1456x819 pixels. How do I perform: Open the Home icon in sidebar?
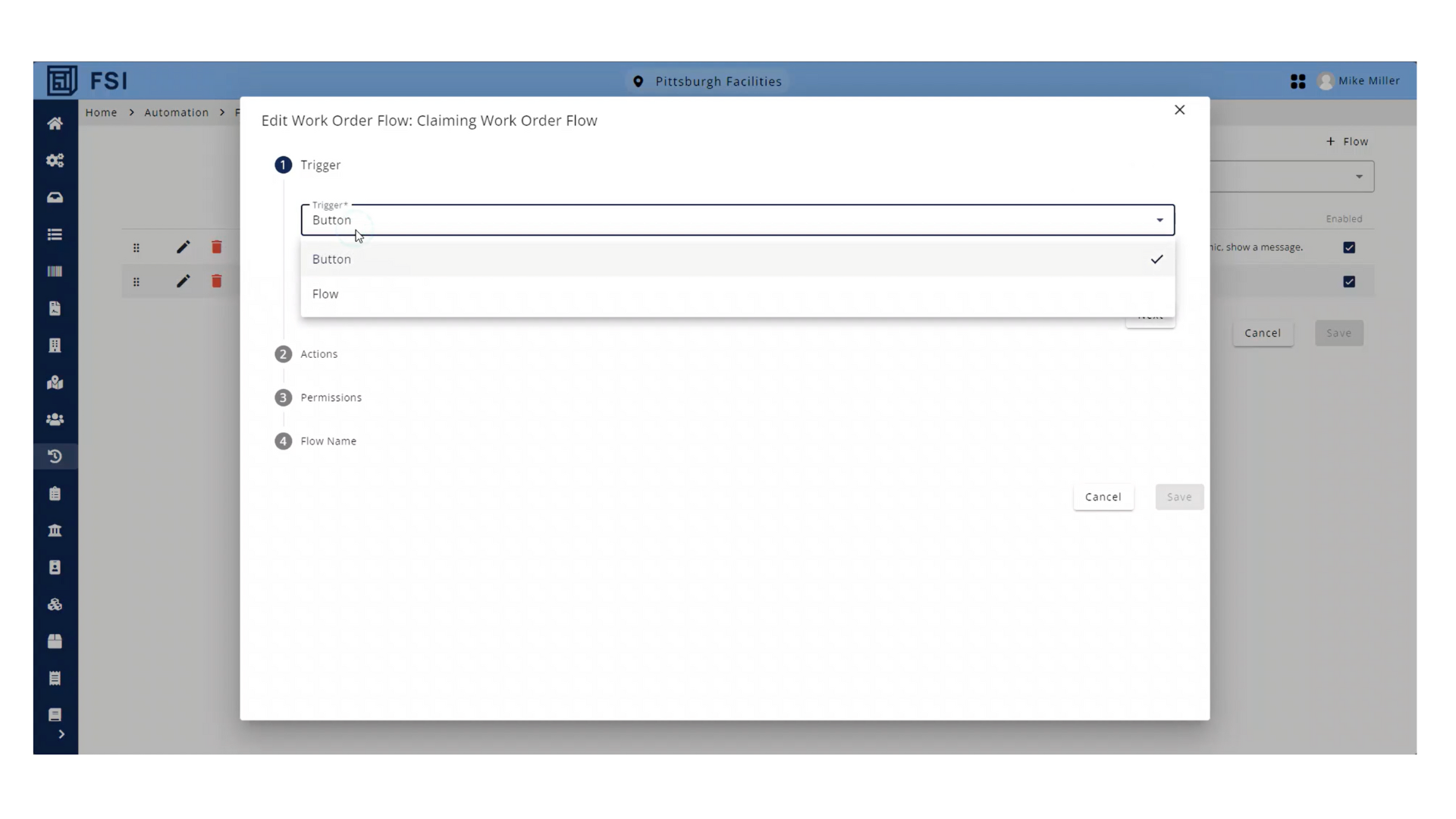[x=55, y=124]
